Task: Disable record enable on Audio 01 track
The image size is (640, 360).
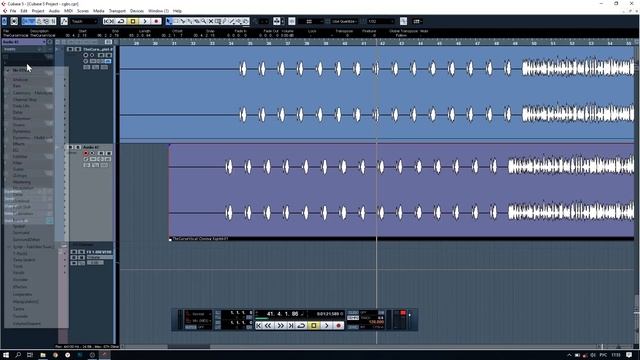Action: click(x=86, y=153)
